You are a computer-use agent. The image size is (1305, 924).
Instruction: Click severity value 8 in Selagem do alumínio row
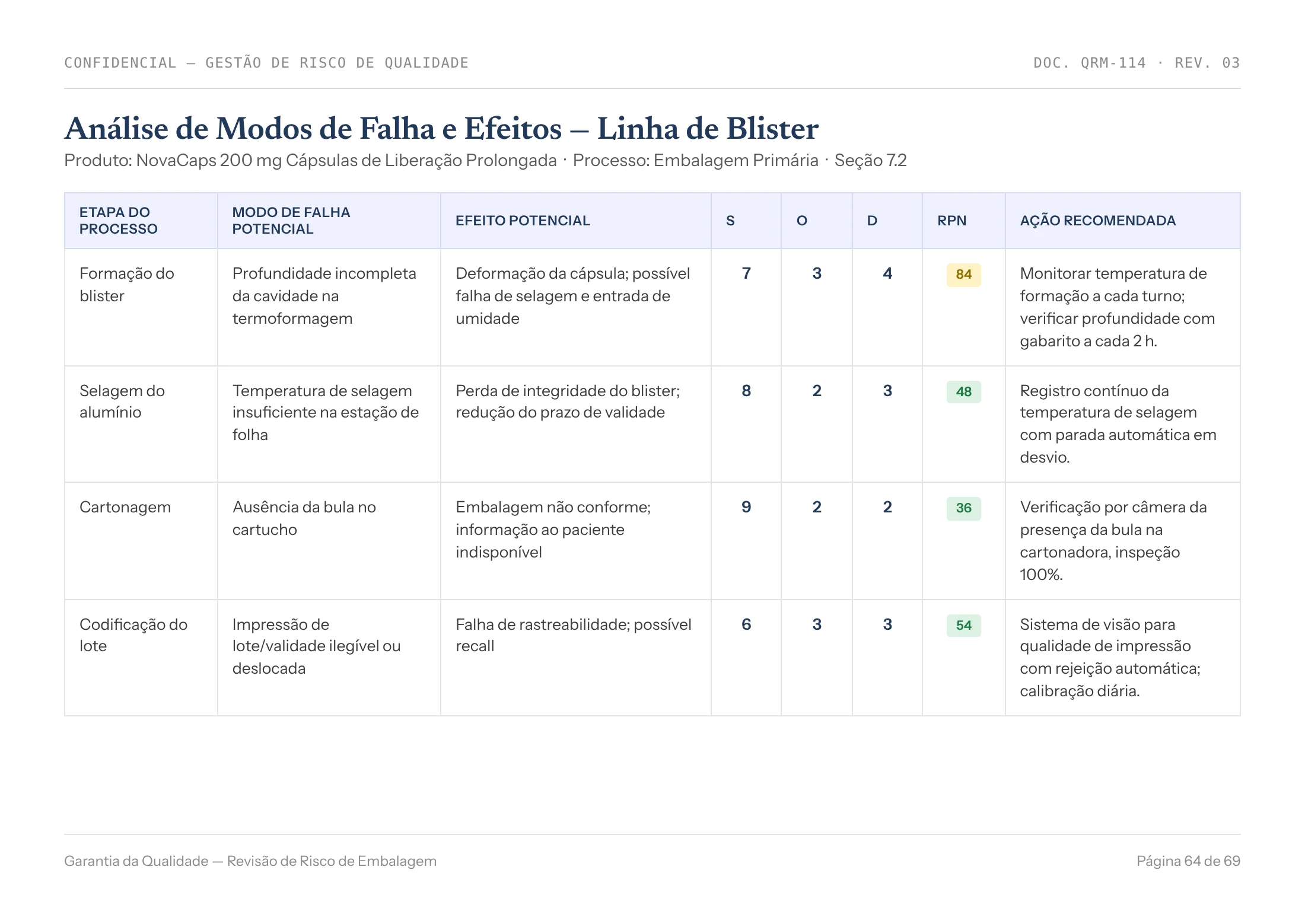coord(746,391)
